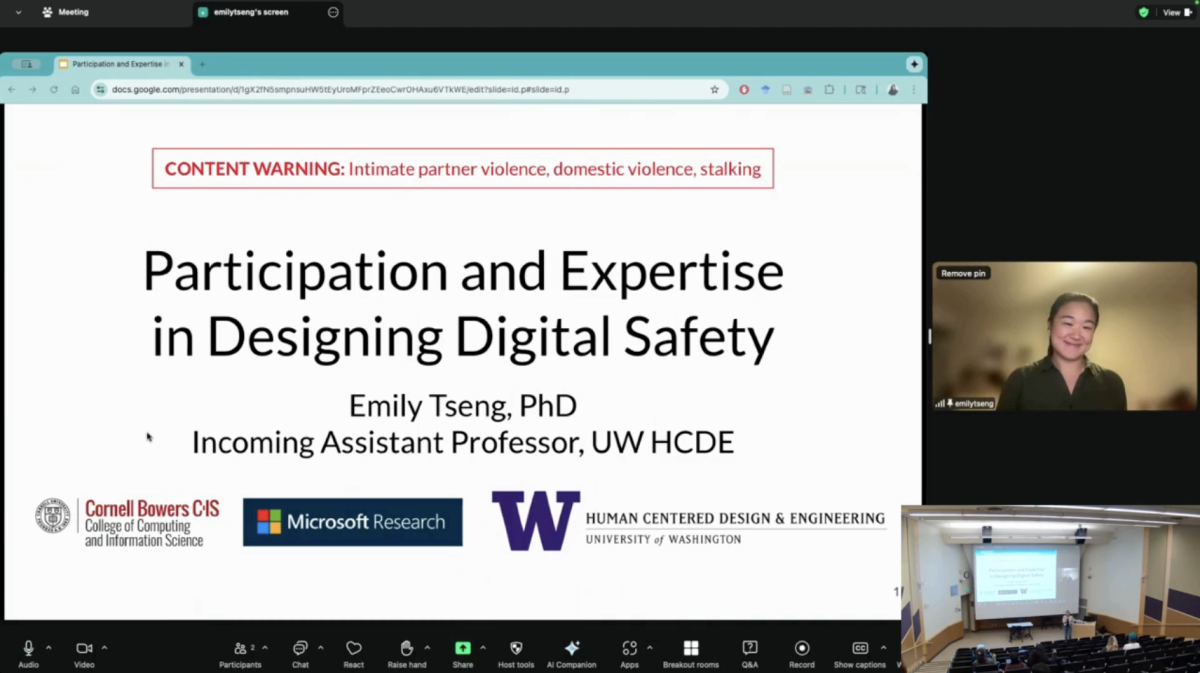Open the Participants list

click(x=240, y=649)
